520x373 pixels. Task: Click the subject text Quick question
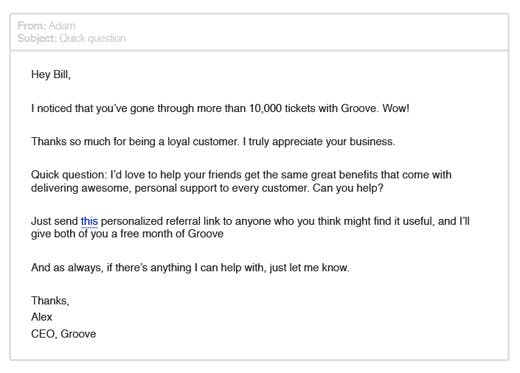pyautogui.click(x=93, y=38)
